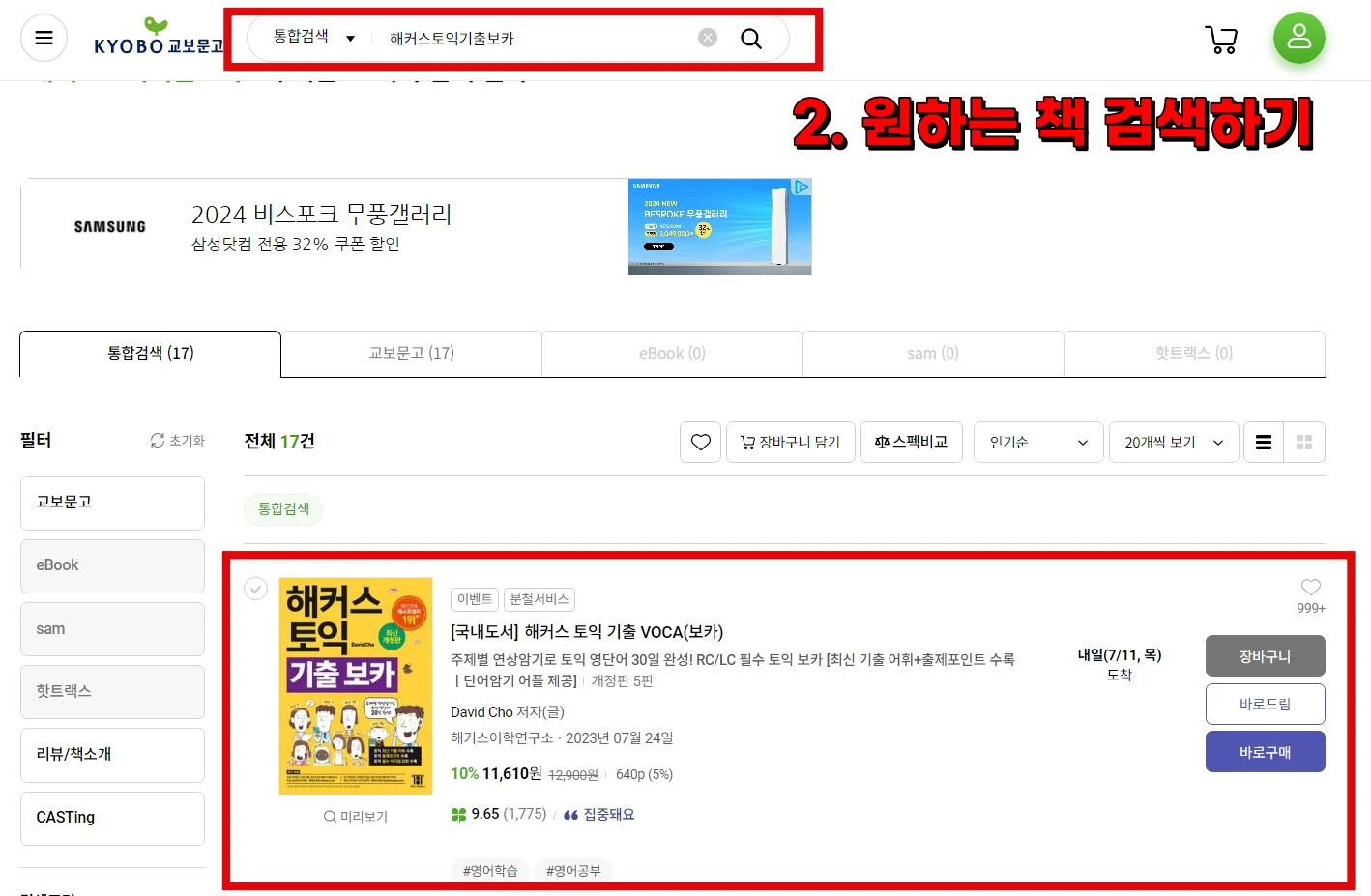Like the book with 999+ heart
Image resolution: width=1371 pixels, height=896 pixels.
[x=1311, y=587]
